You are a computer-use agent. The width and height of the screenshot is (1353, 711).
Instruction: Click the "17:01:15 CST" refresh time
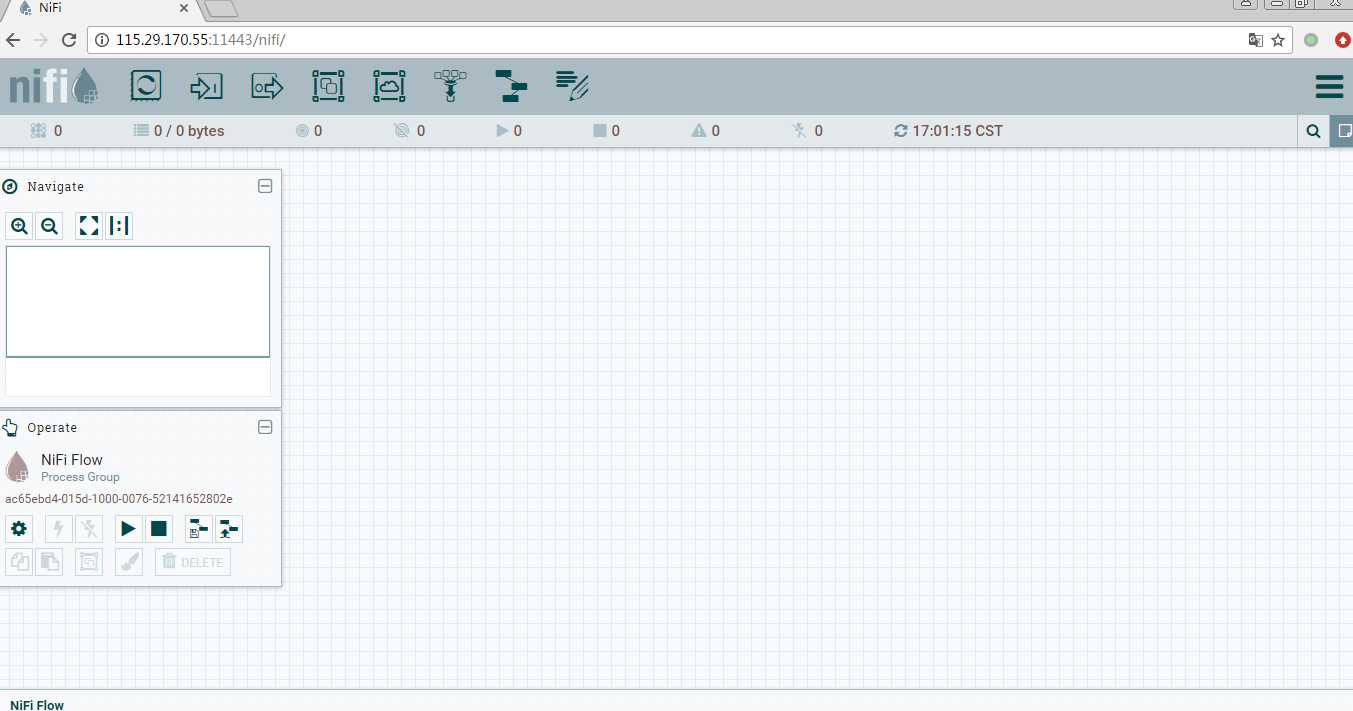point(949,131)
